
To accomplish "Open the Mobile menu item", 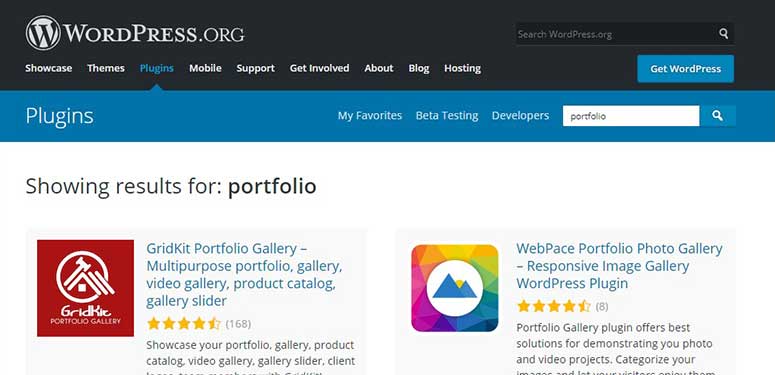I will point(205,68).
